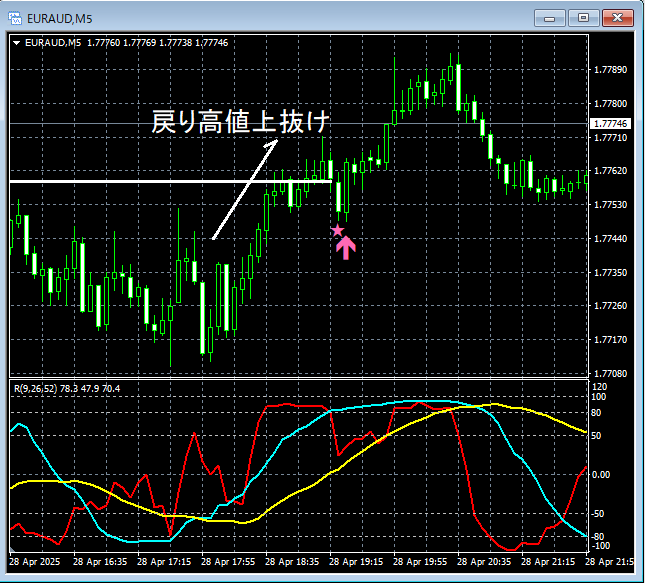Viewport: 646px width, 583px height.
Task: Click the 28 Apr 19:55 time label
Action: [420, 562]
